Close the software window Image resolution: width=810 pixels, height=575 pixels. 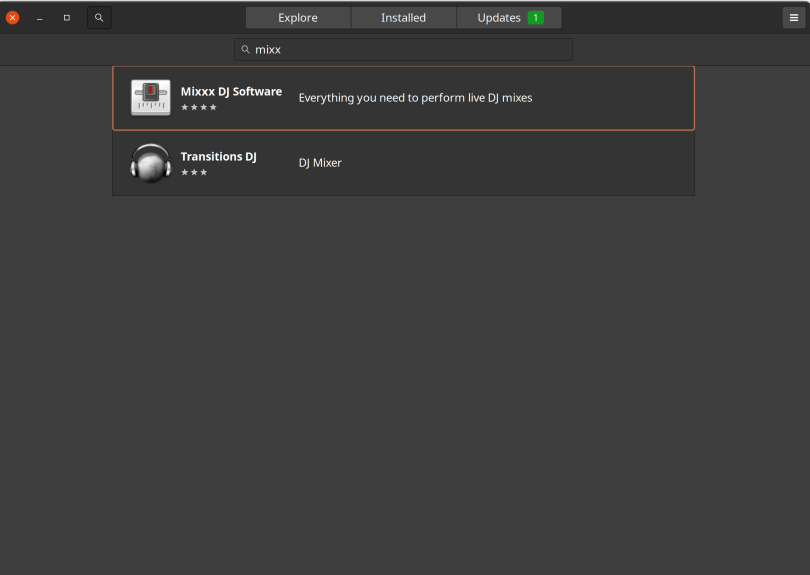[12, 18]
